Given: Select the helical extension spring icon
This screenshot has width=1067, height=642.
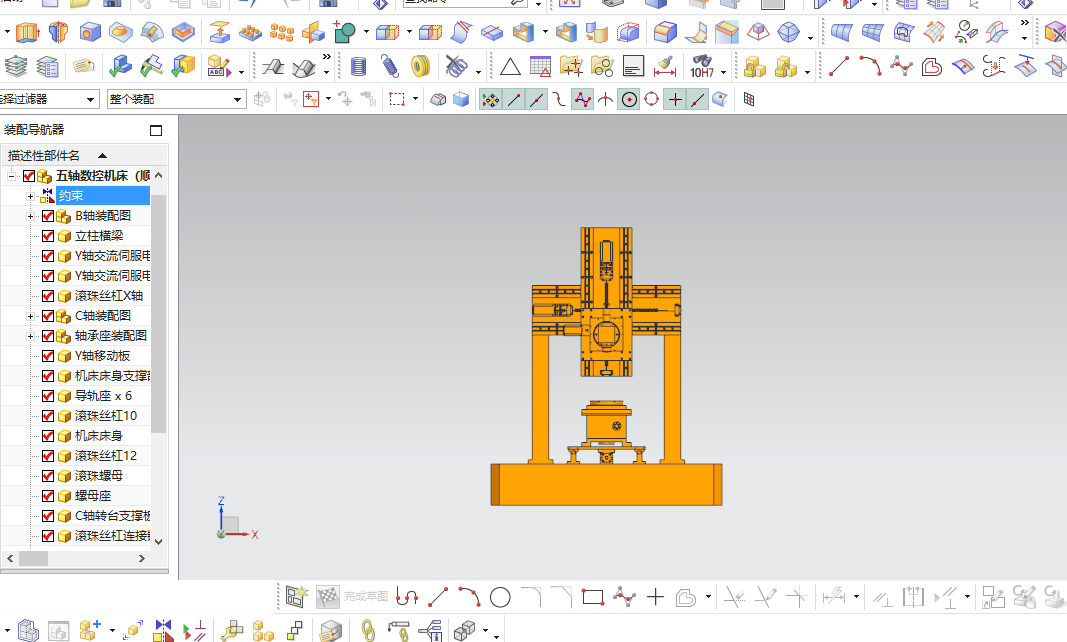Looking at the screenshot, I should [x=389, y=67].
